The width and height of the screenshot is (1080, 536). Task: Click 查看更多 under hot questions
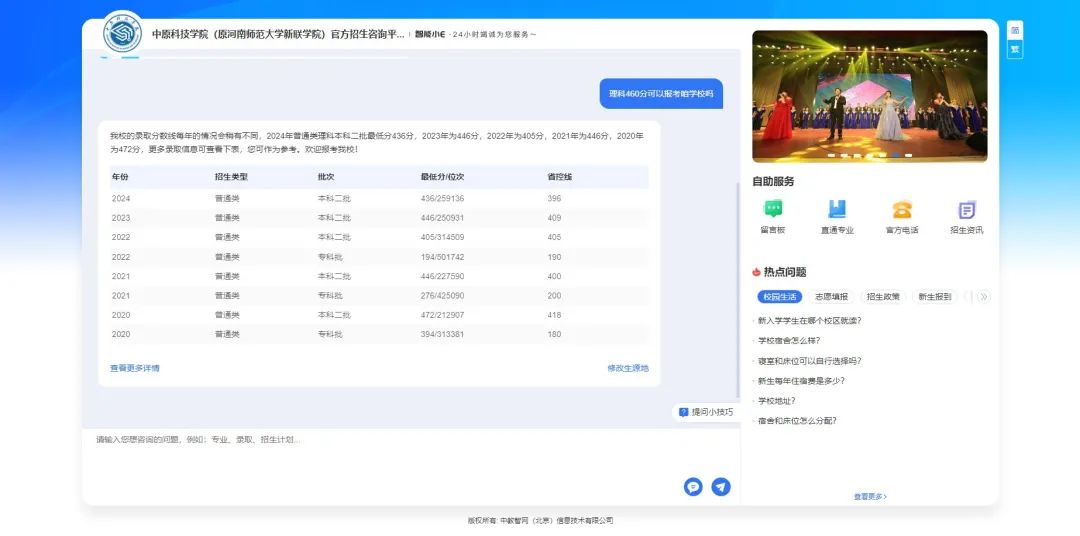tap(870, 496)
